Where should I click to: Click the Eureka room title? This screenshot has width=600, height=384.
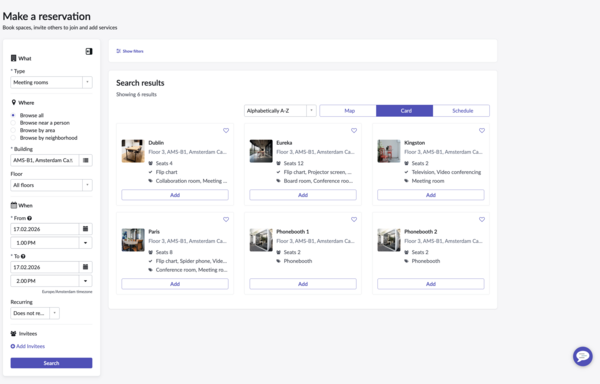click(x=284, y=143)
